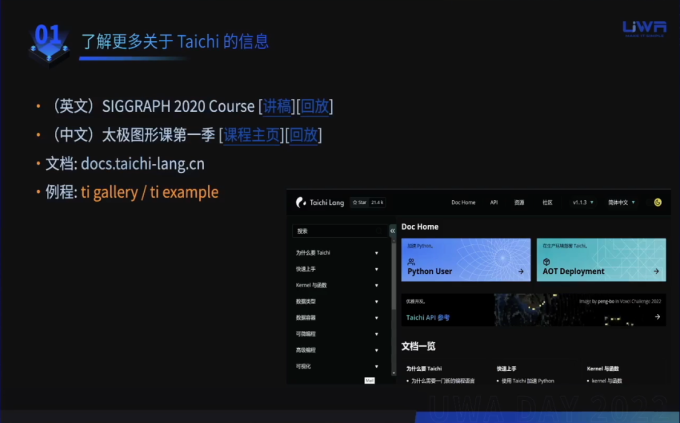Open the API nav item
Viewport: 680px width, 423px height.
494,203
